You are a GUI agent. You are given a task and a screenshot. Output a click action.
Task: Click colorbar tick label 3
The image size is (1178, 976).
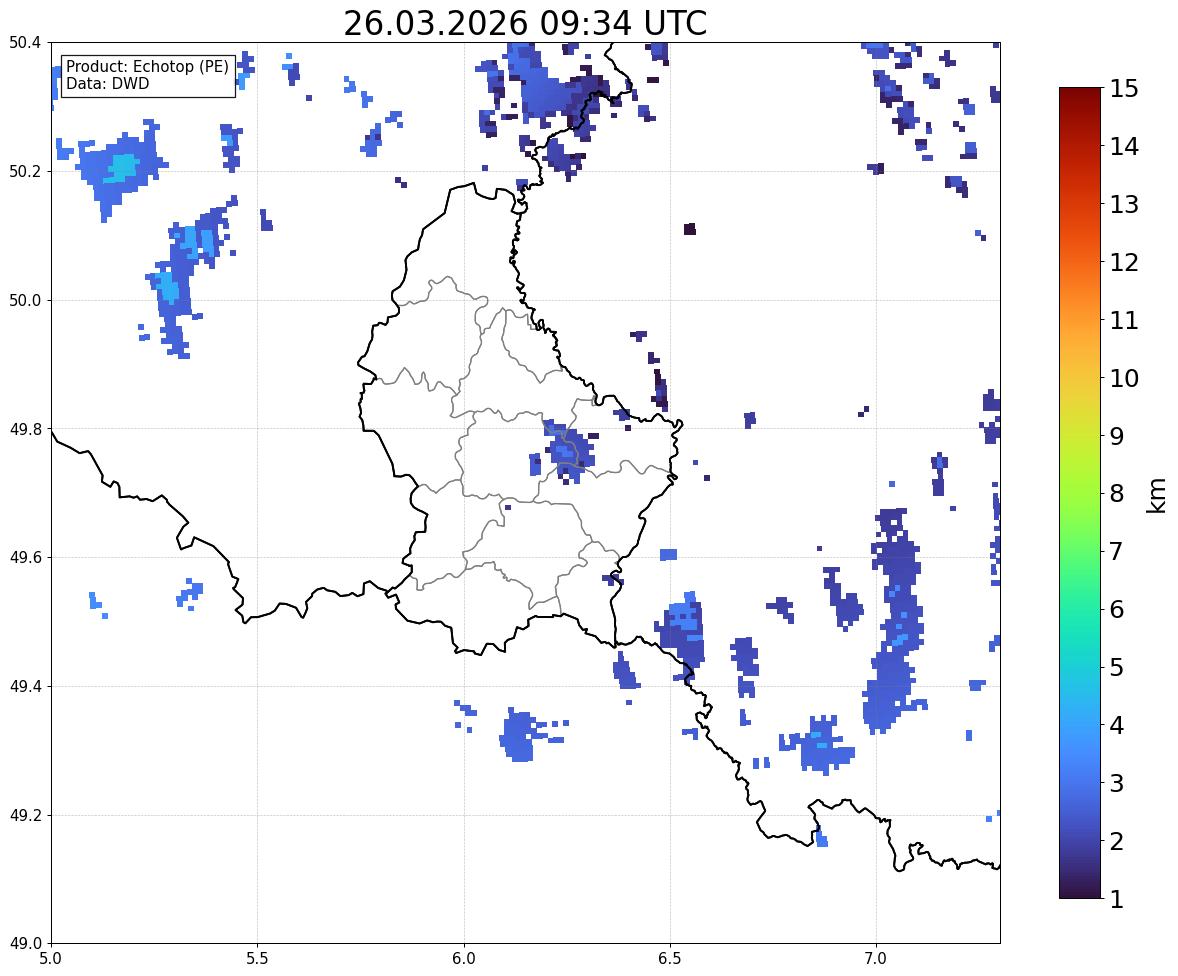pos(1117,783)
